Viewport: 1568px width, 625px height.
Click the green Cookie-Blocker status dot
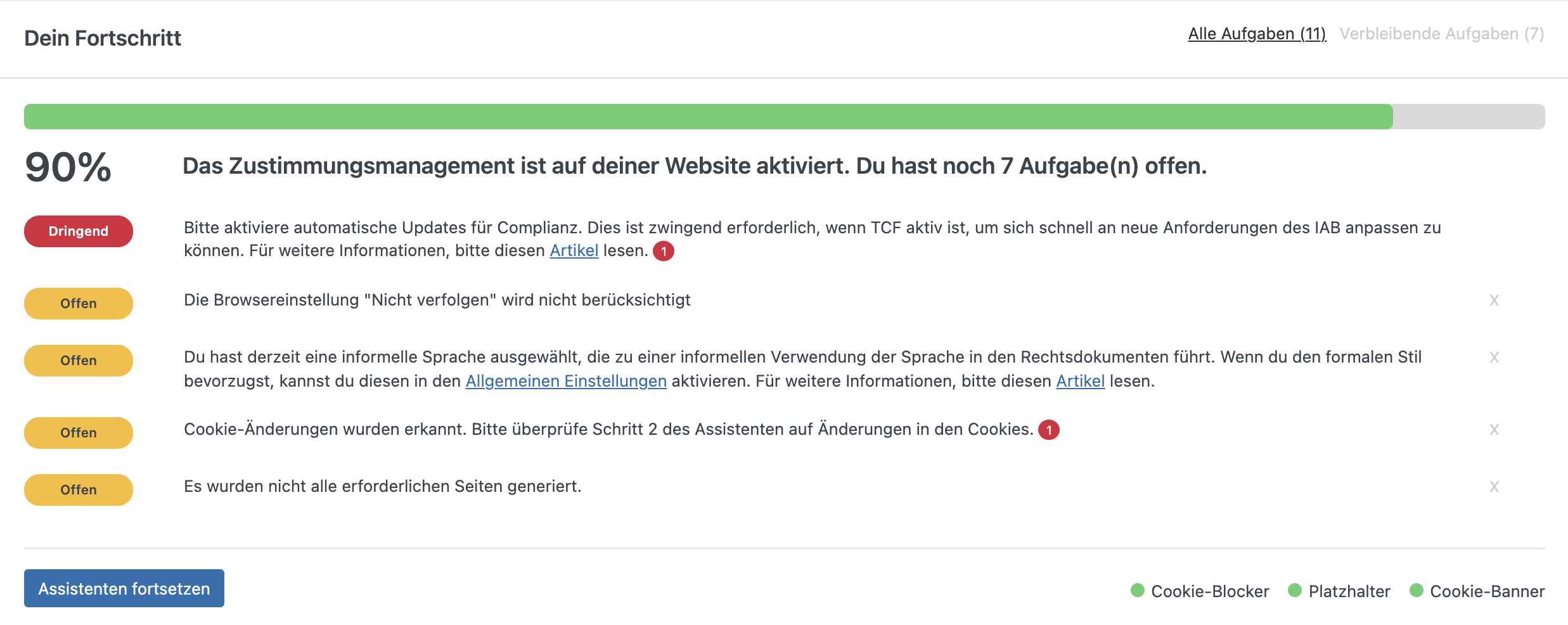[1138, 591]
